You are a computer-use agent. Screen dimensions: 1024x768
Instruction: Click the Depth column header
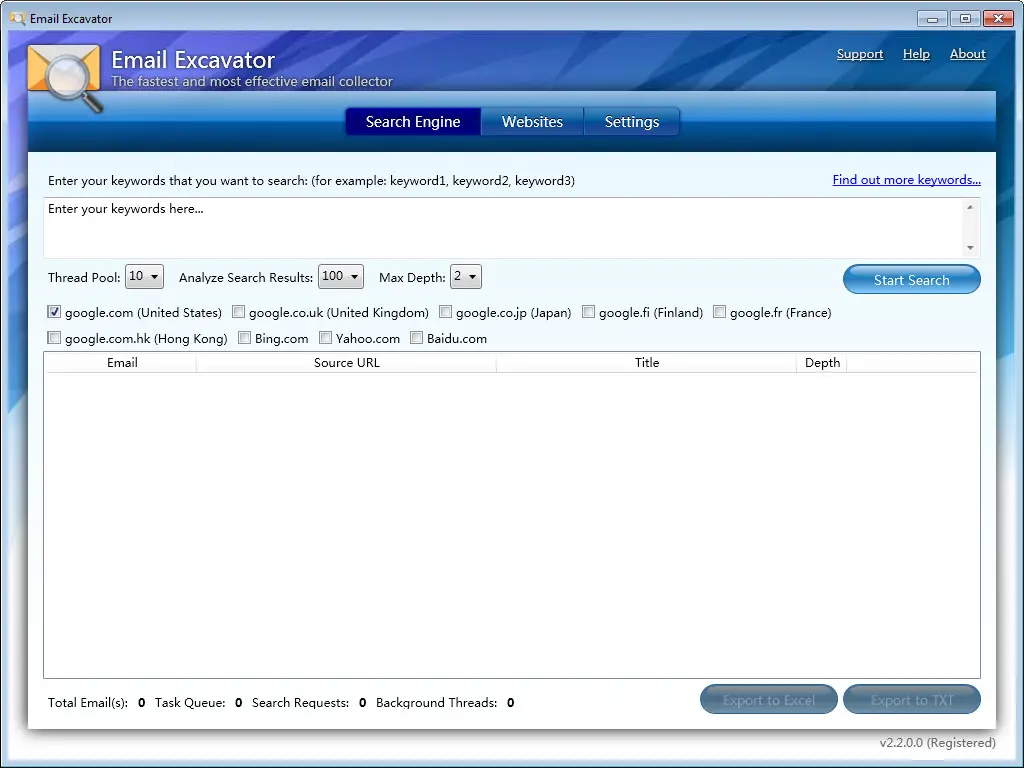pos(822,363)
